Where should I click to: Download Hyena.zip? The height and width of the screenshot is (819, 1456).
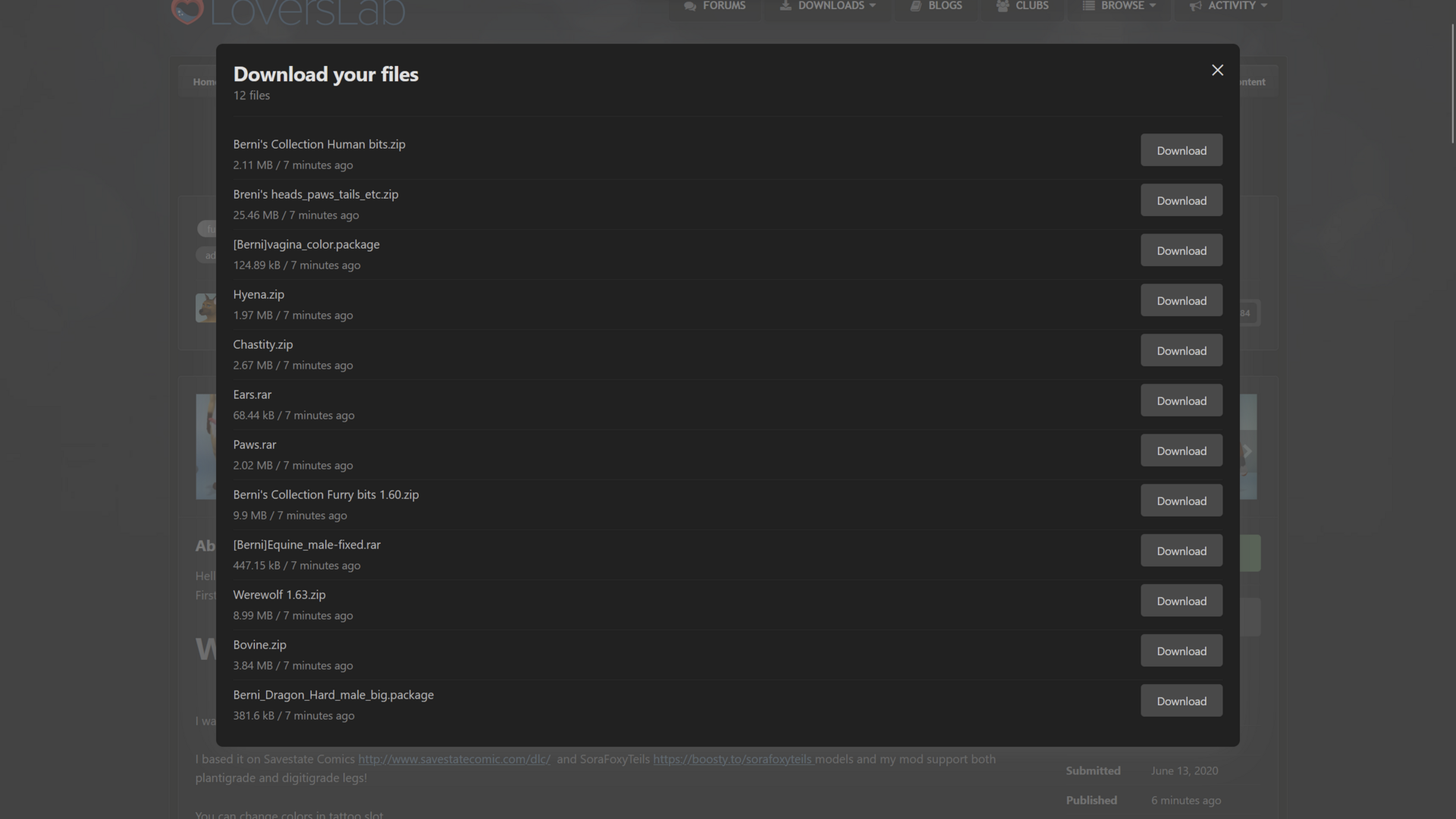click(1181, 300)
